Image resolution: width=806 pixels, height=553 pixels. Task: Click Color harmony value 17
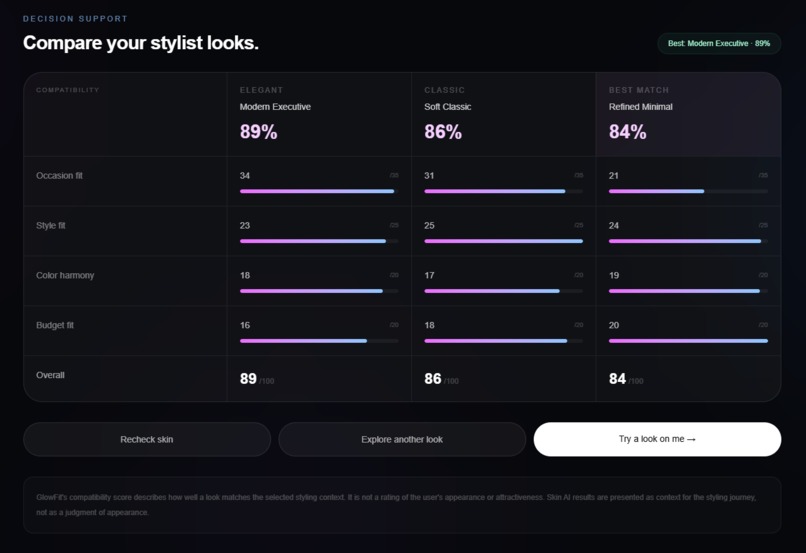[429, 275]
